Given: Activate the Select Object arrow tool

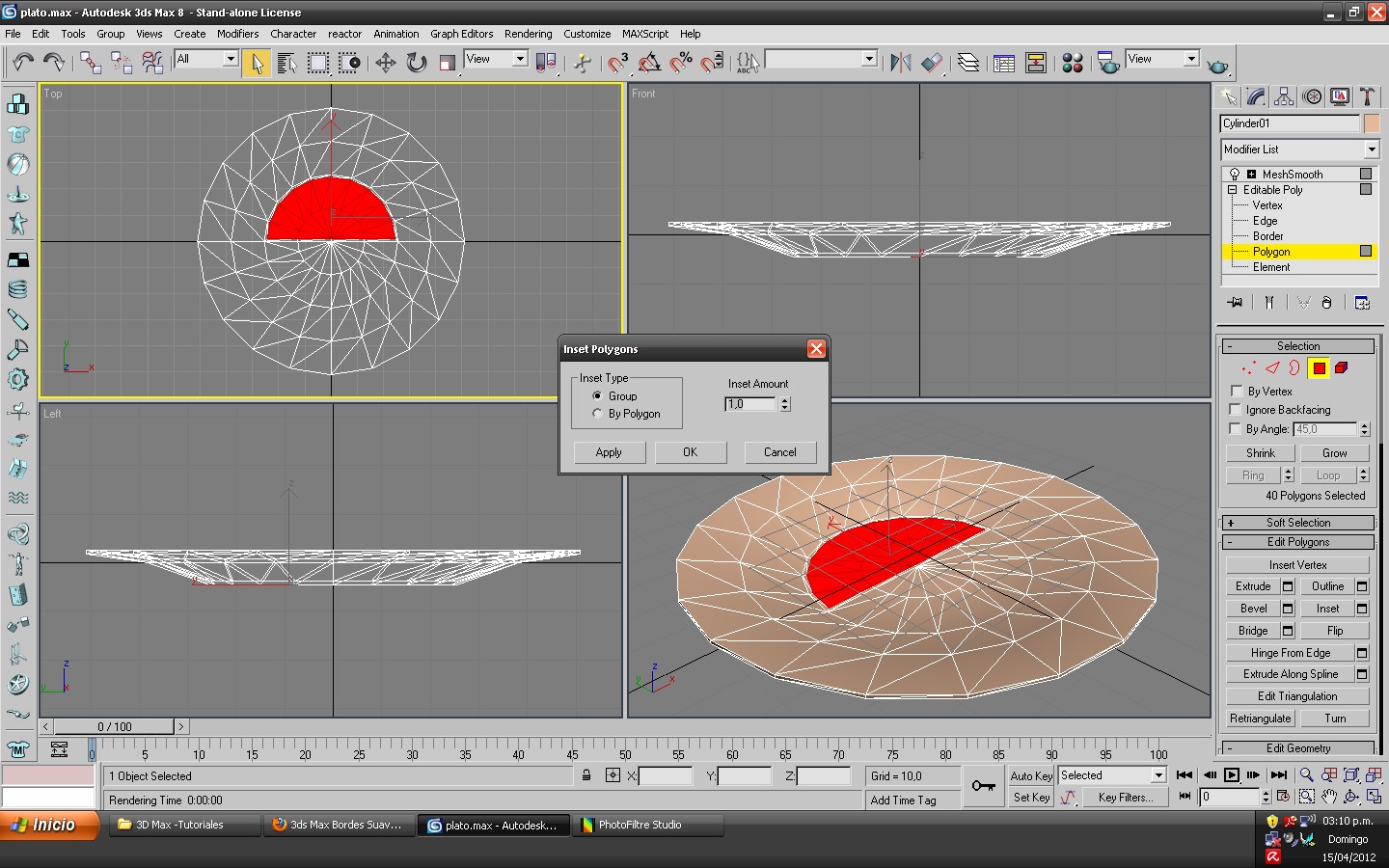Looking at the screenshot, I should 257,64.
